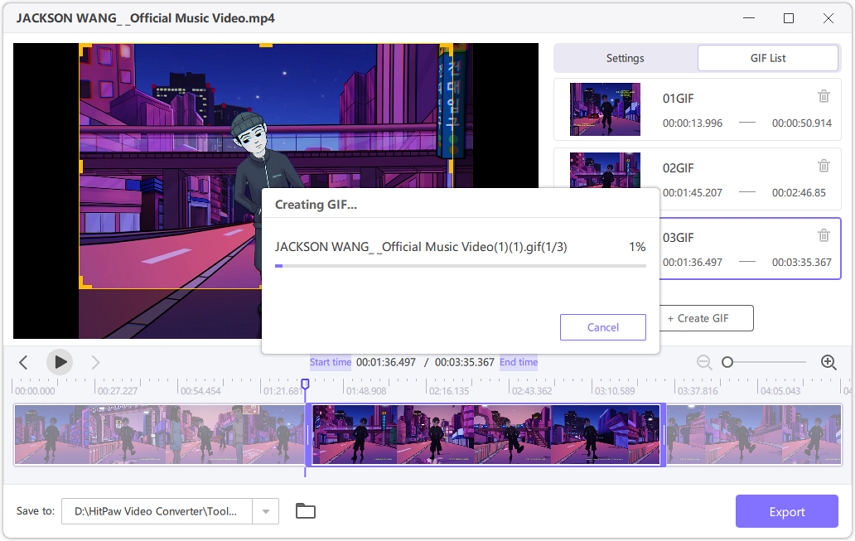Click the Save to path field
Viewport: 855px width, 541px height.
tap(156, 512)
